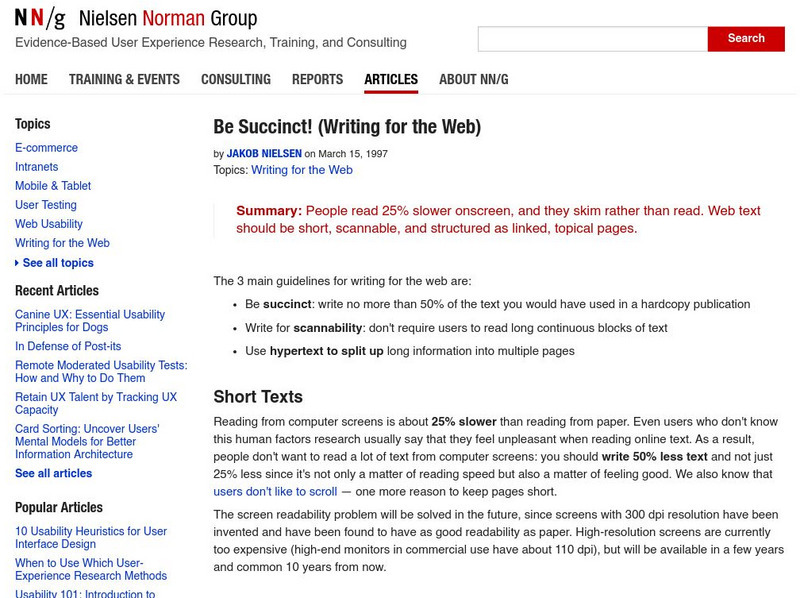Viewport: 800px width, 598px height.
Task: Open the Training & Events menu
Action: [x=124, y=79]
